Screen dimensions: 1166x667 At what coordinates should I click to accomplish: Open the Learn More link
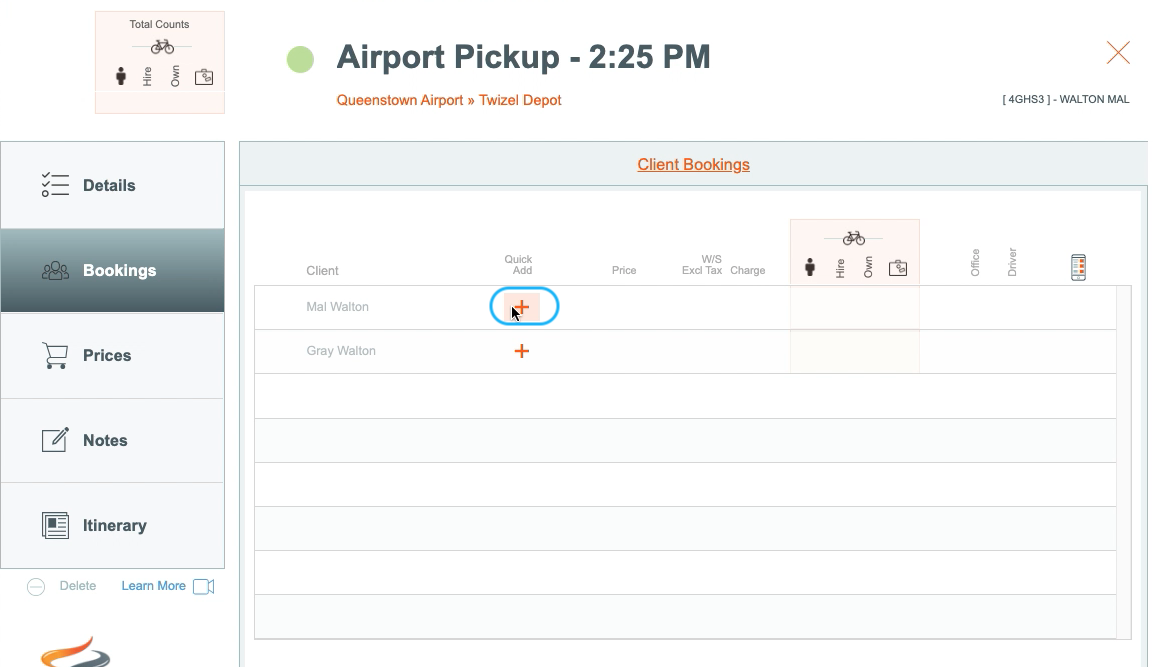click(153, 586)
